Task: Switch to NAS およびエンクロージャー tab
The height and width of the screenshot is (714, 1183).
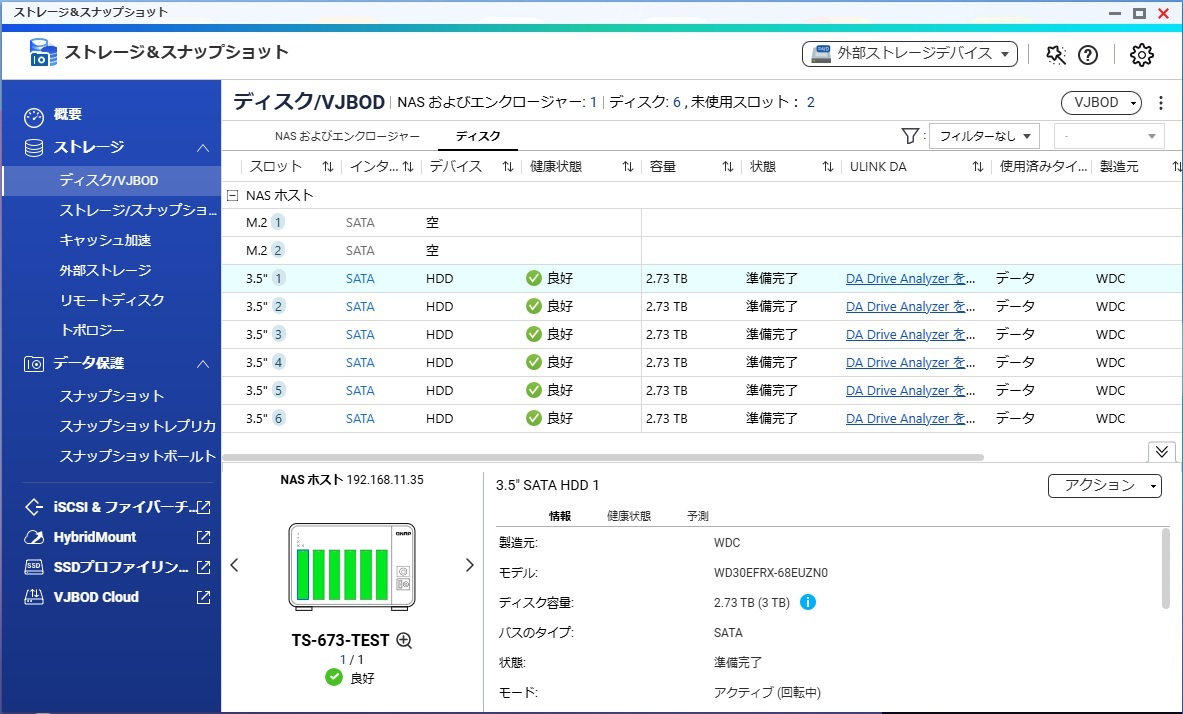Action: (347, 136)
